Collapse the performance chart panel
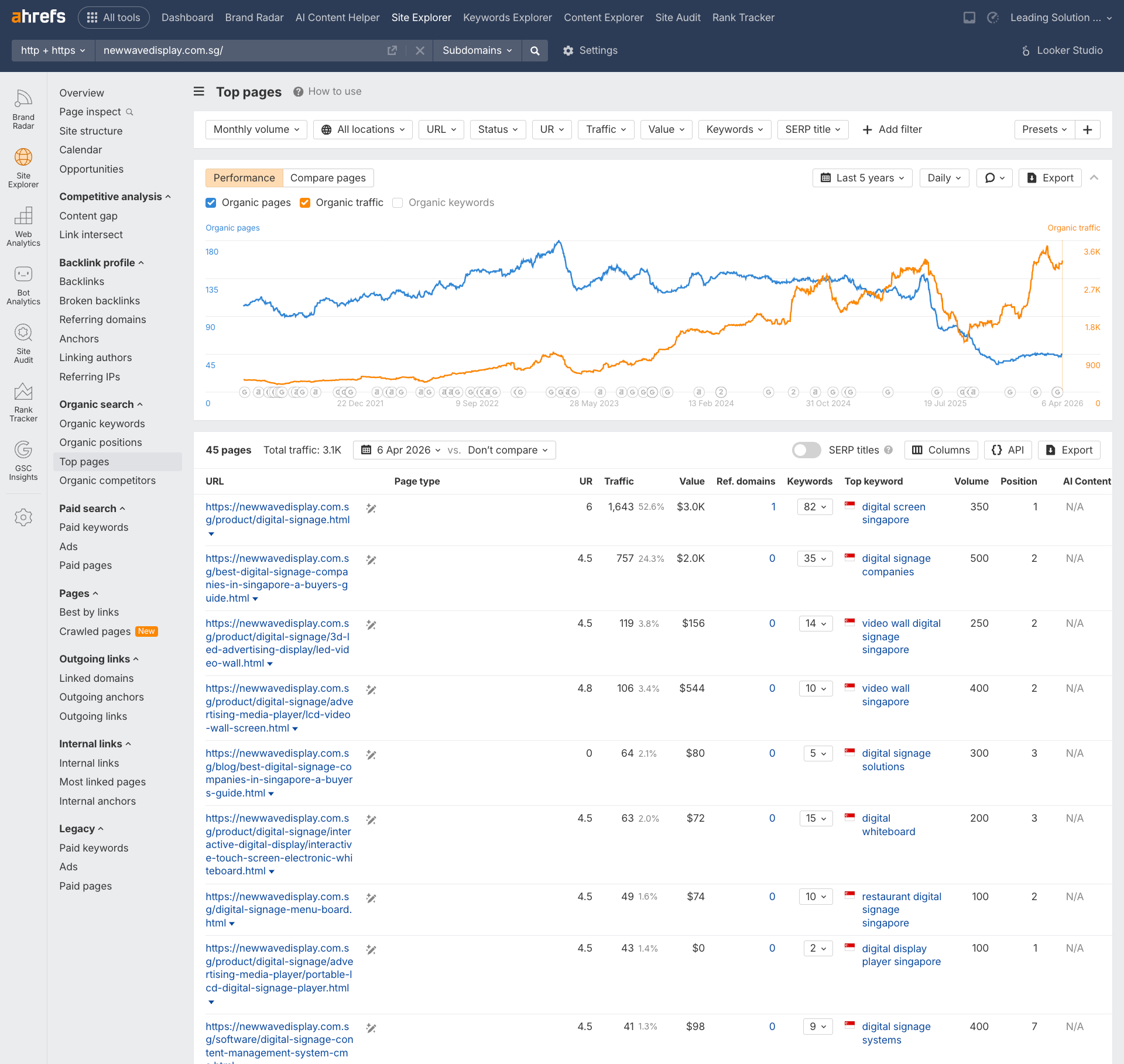 coord(1094,178)
